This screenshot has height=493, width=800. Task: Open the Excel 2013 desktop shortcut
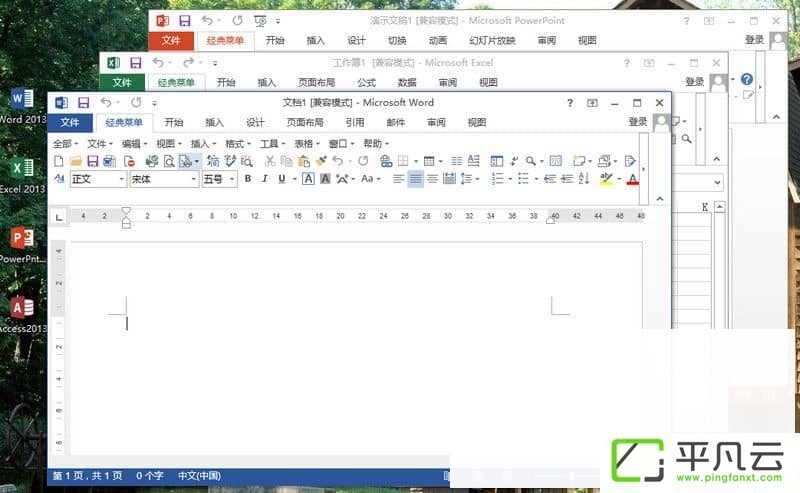[22, 176]
